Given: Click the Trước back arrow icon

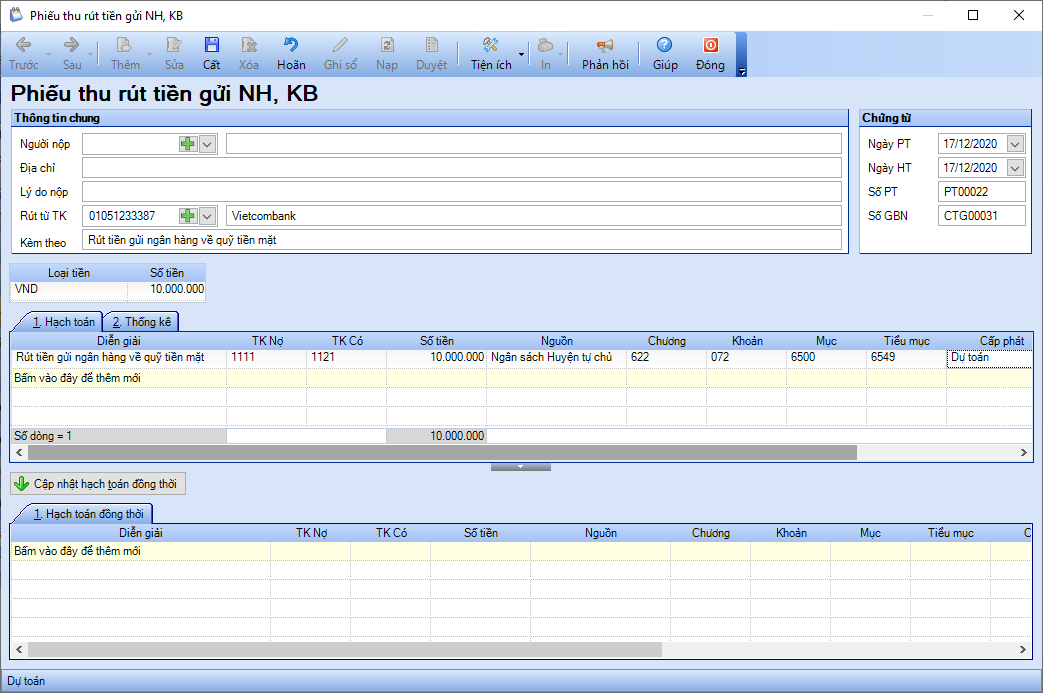Looking at the screenshot, I should (23, 45).
